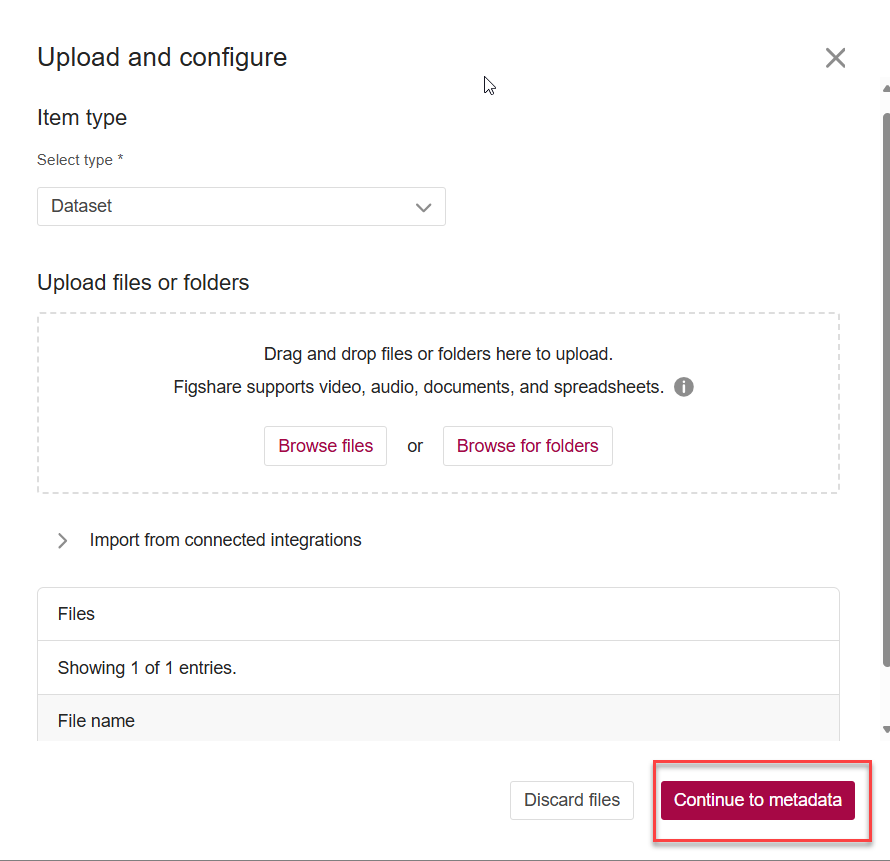
Task: Click the Upload and configure title
Action: tap(162, 58)
